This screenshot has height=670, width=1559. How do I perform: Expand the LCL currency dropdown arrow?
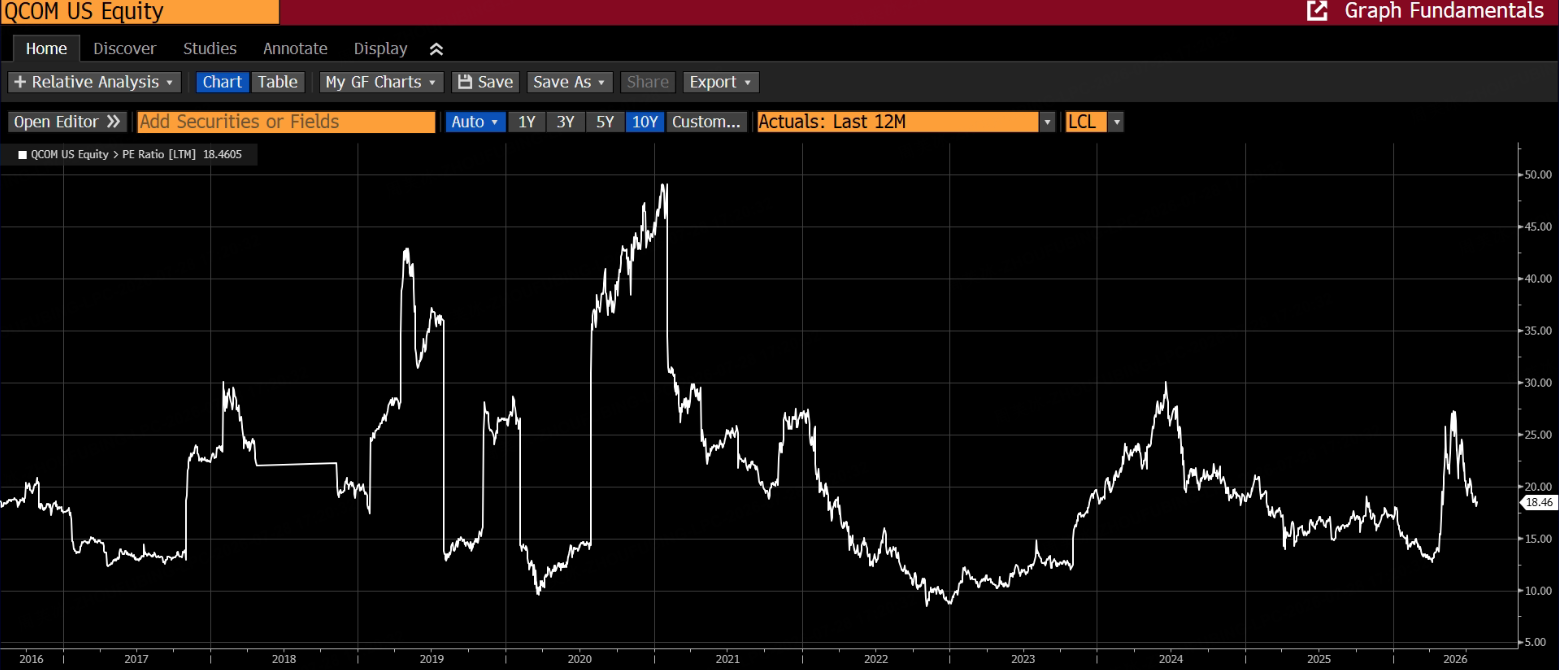click(1116, 122)
